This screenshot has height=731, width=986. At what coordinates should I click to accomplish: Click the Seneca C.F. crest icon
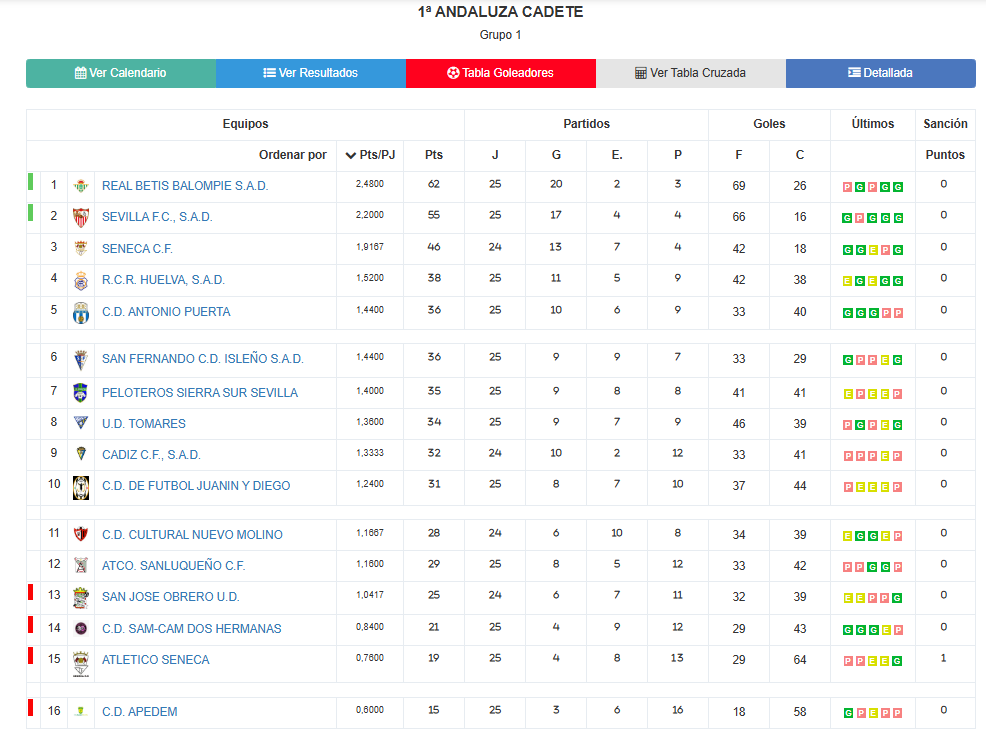coord(80,248)
